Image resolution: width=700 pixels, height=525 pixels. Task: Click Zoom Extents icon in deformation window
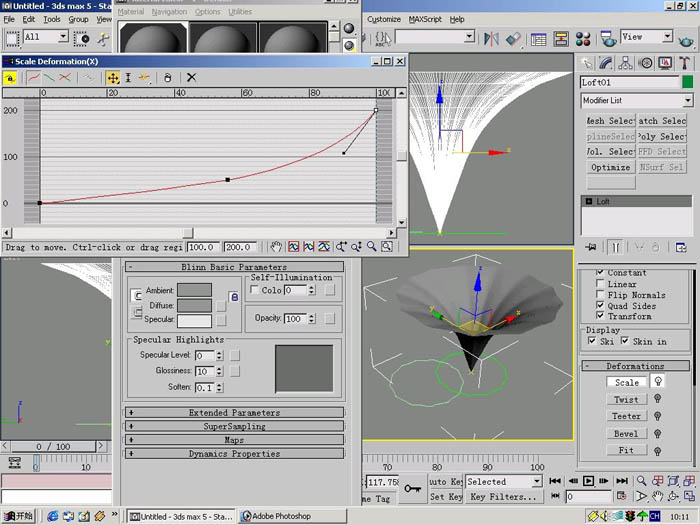coord(293,246)
